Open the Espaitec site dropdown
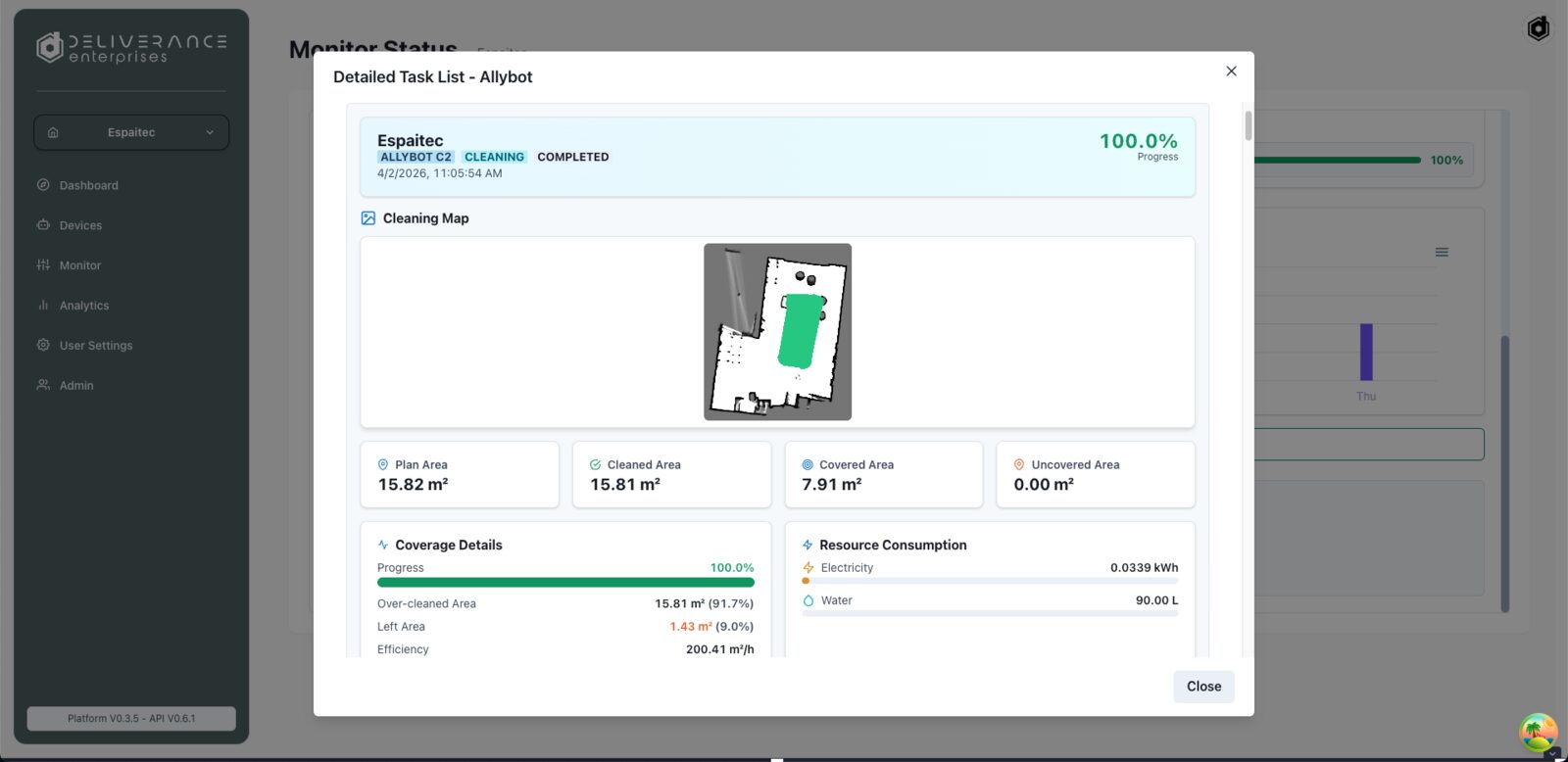 (131, 132)
